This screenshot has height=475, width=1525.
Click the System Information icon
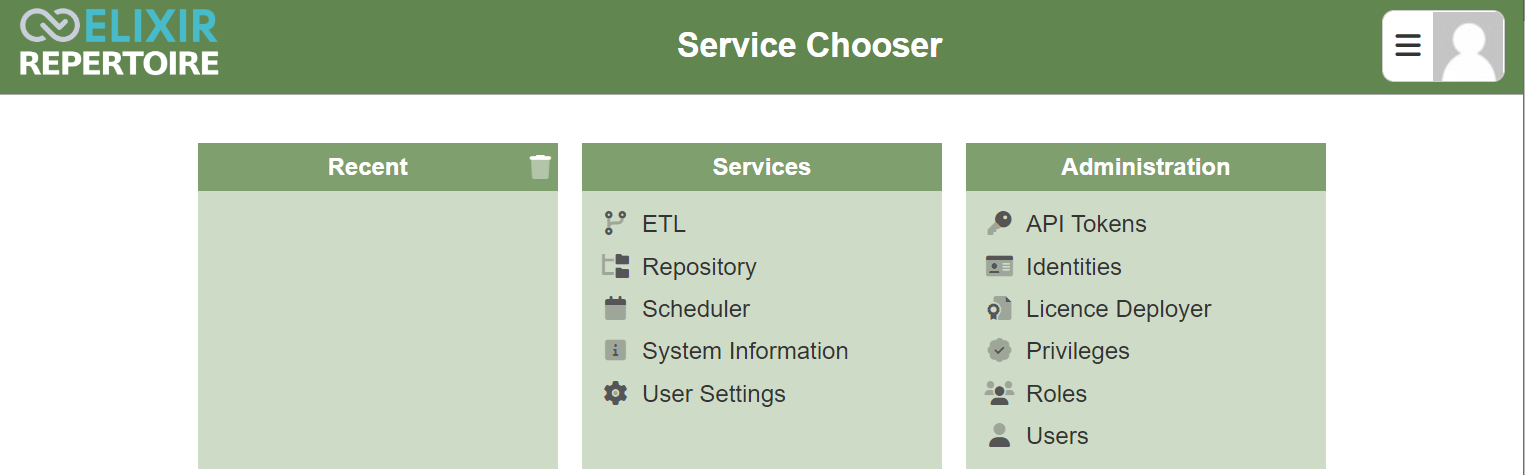616,351
